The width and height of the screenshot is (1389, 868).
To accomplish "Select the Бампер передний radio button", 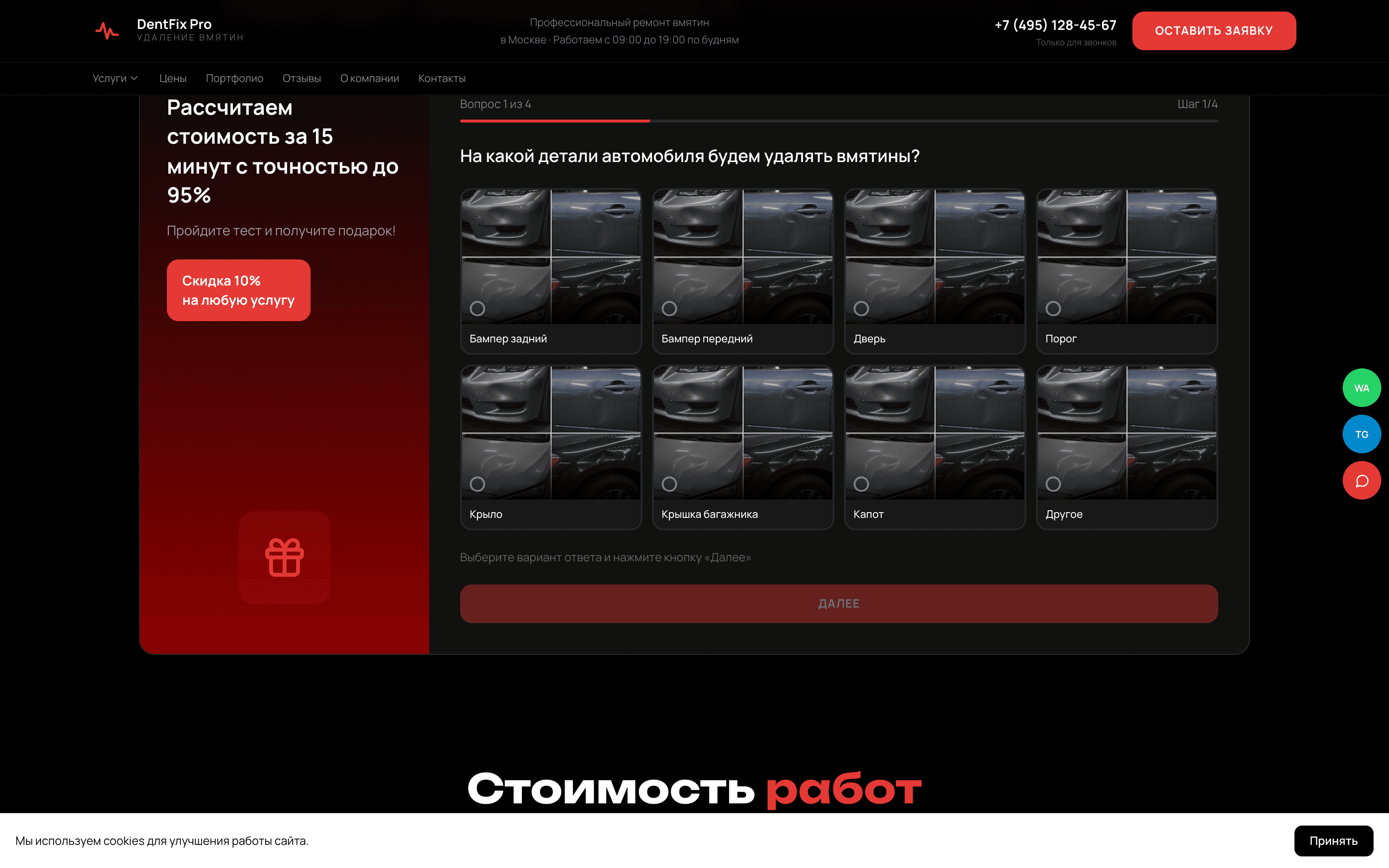I will pyautogui.click(x=669, y=308).
